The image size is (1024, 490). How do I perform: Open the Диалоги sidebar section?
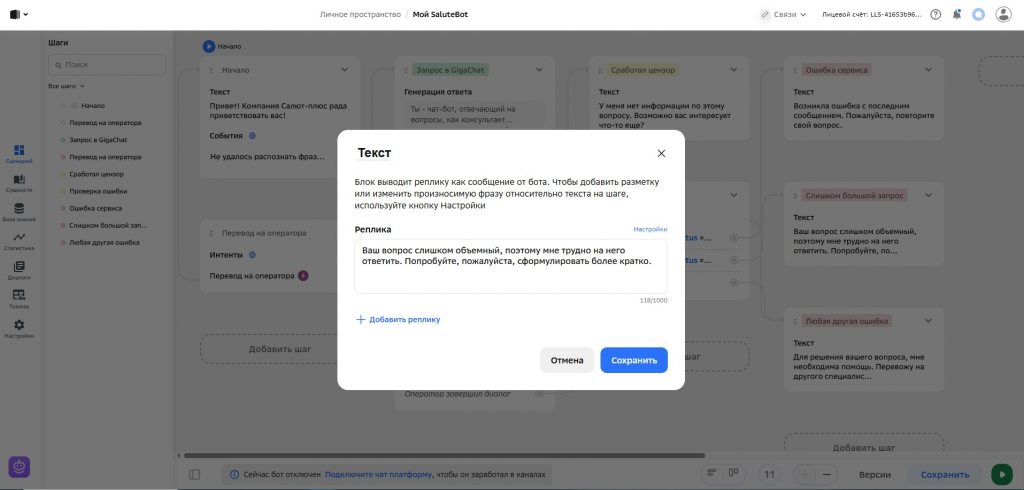click(x=19, y=270)
